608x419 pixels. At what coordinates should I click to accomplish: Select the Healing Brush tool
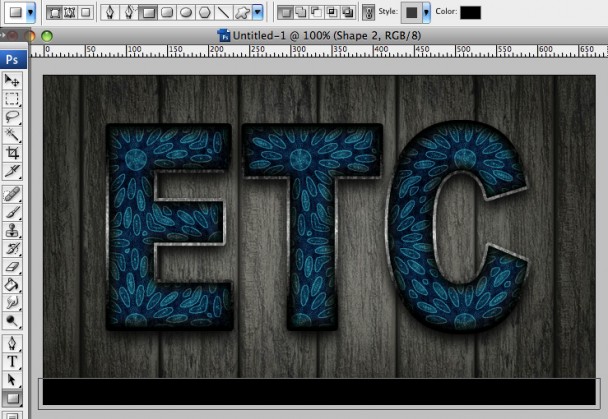coord(12,194)
